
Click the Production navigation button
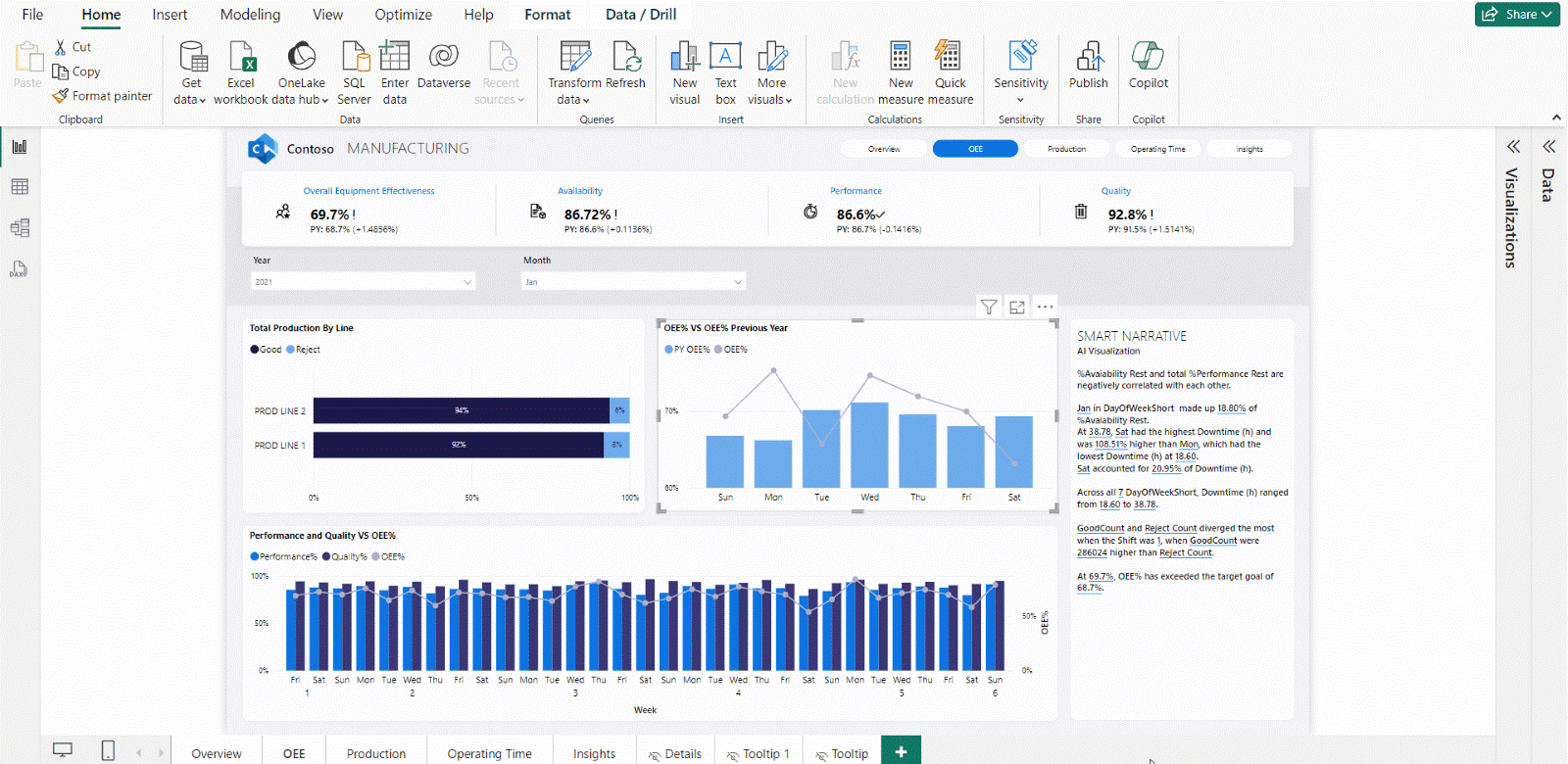point(1066,149)
